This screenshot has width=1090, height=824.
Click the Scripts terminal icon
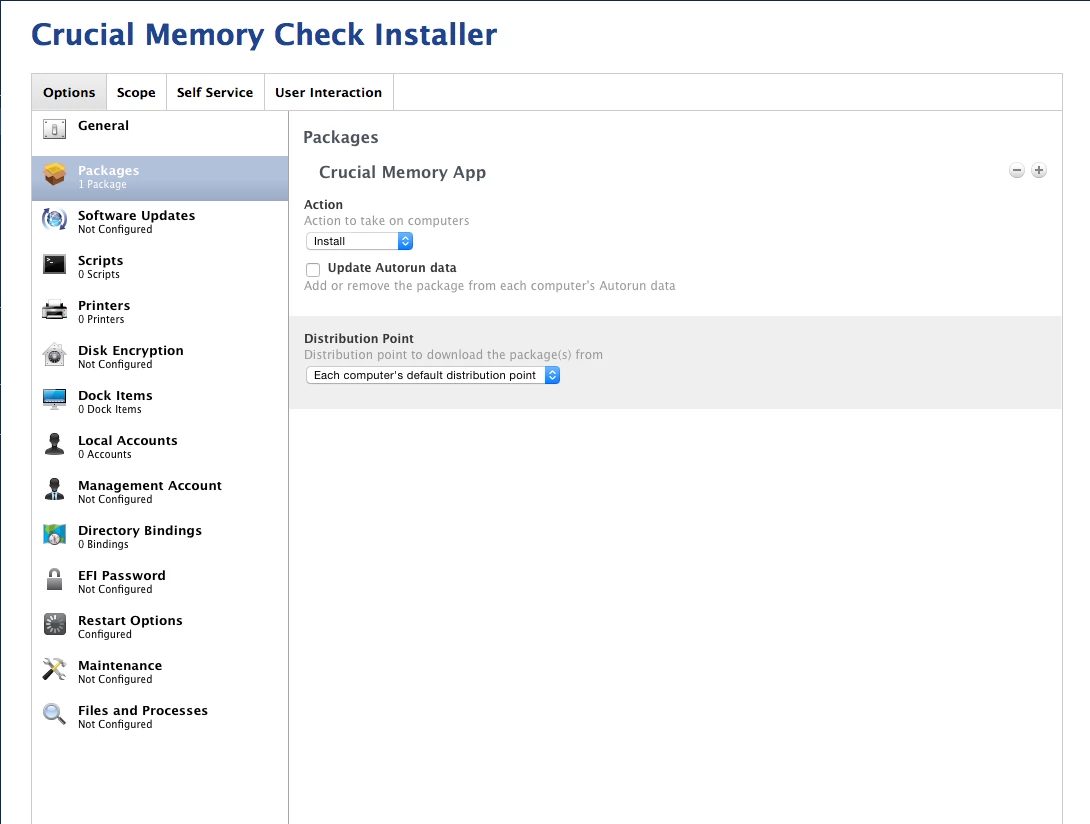point(54,264)
